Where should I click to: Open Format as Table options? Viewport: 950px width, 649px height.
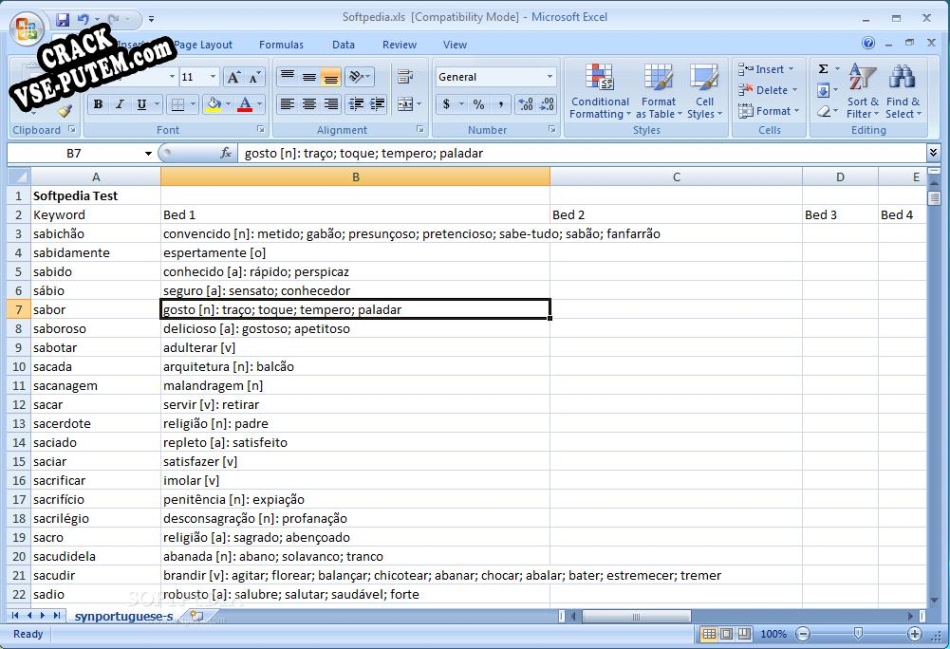click(x=658, y=90)
